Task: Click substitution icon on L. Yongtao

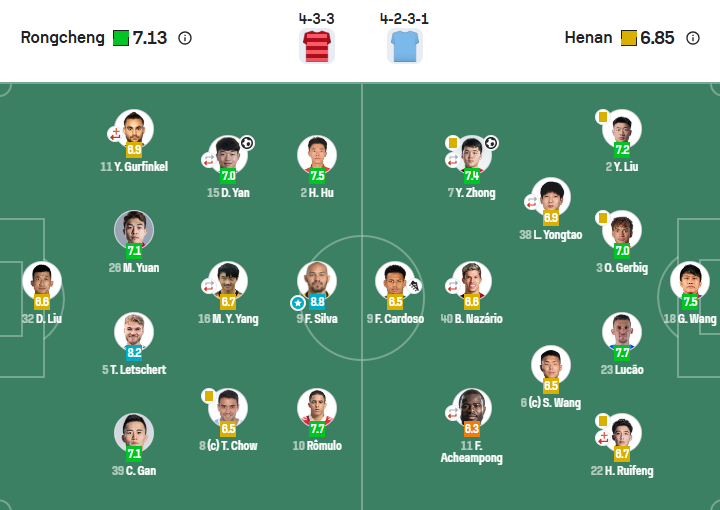Action: [532, 201]
